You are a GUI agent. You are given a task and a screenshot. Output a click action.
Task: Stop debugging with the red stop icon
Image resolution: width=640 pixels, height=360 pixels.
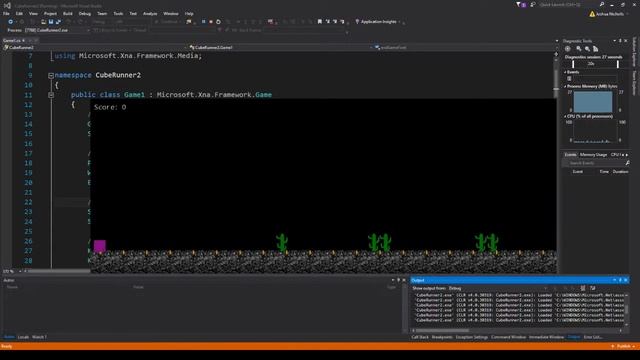tap(211, 22)
